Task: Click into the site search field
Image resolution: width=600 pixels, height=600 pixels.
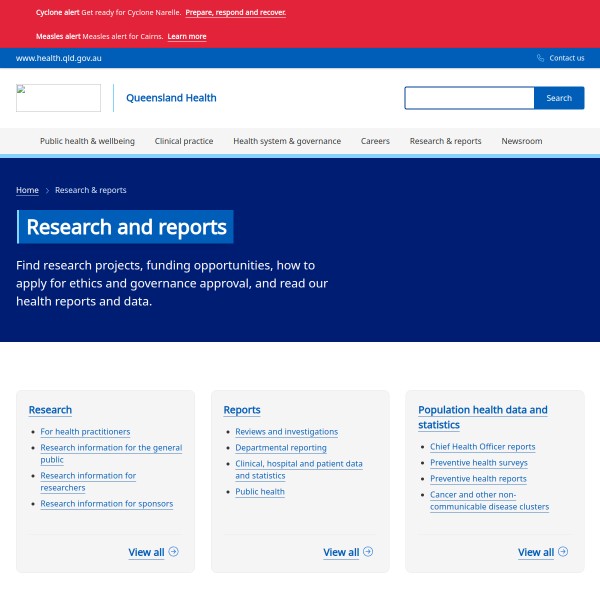Action: 469,98
